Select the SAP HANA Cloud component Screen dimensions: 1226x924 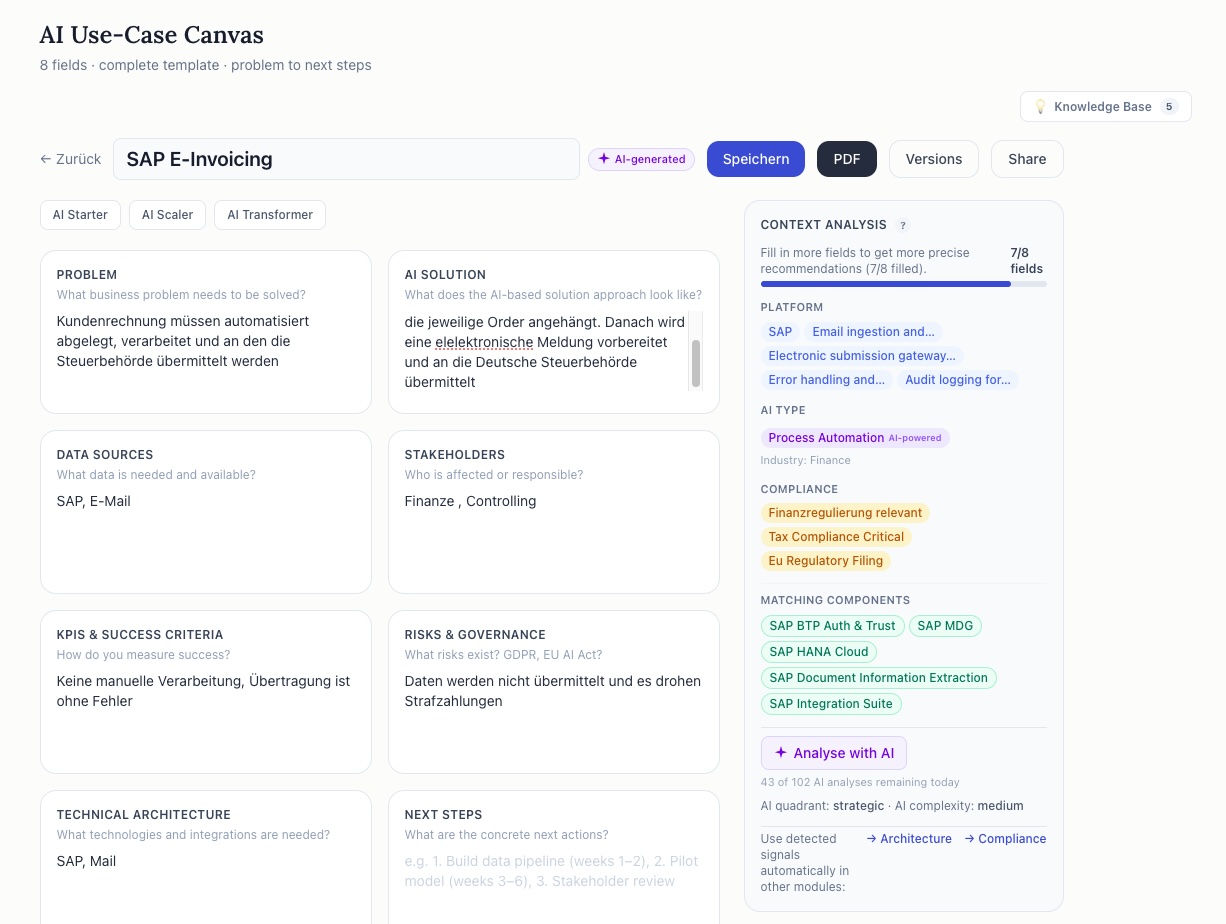(819, 652)
